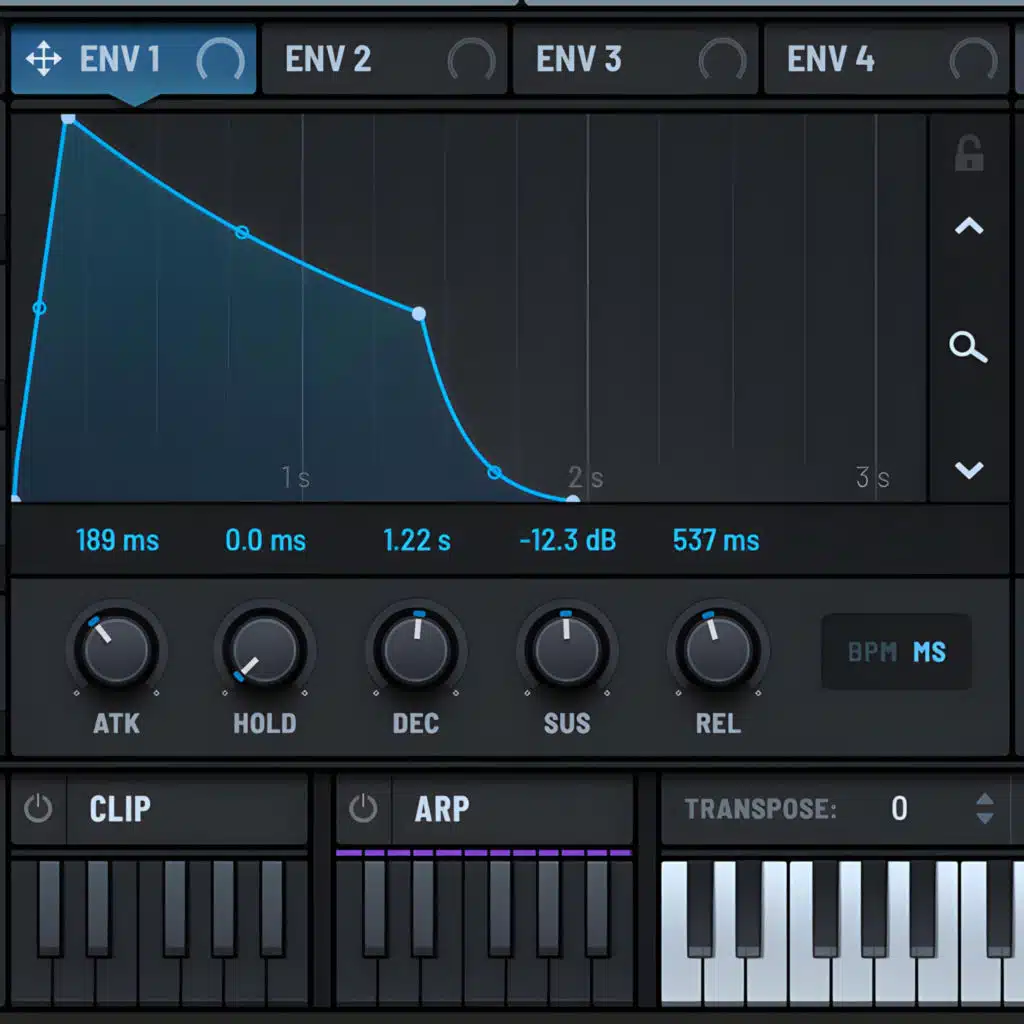
Task: Click the up chevron beside the graph
Action: (x=968, y=227)
